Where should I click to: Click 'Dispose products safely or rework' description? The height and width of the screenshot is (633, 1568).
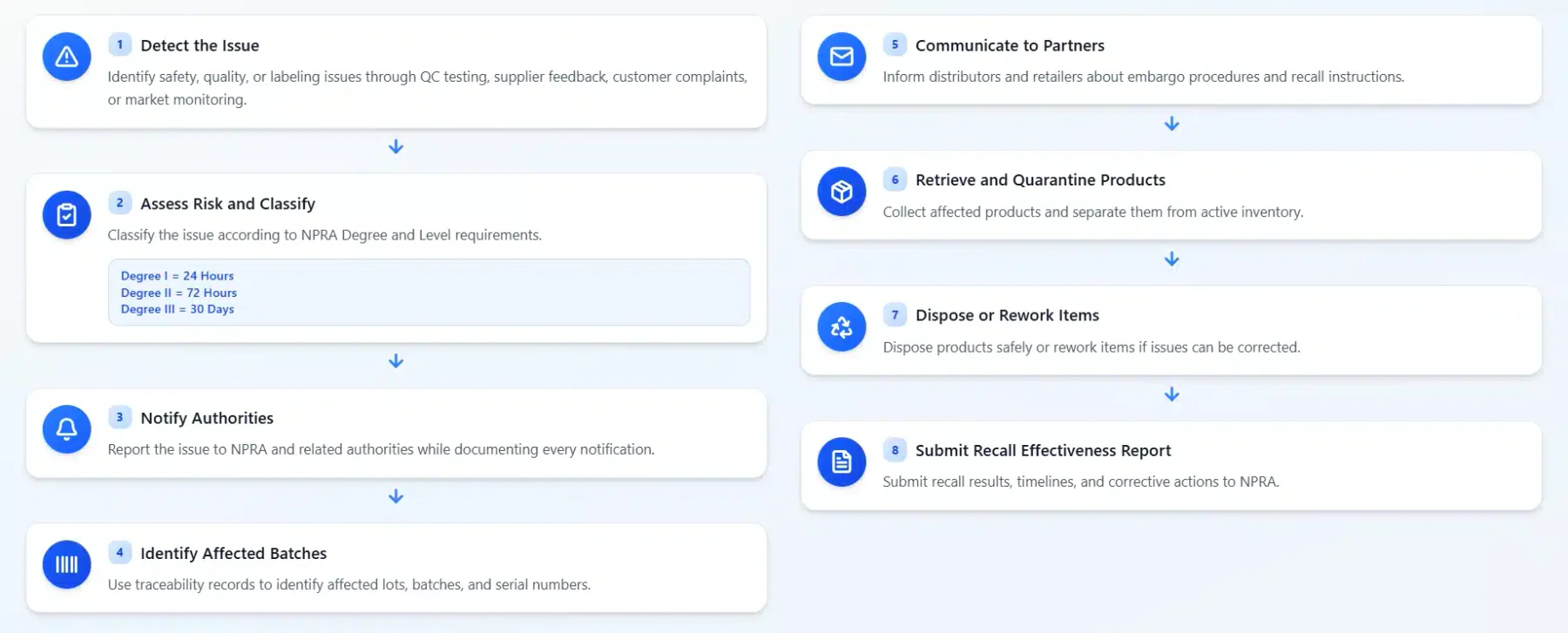point(1091,347)
